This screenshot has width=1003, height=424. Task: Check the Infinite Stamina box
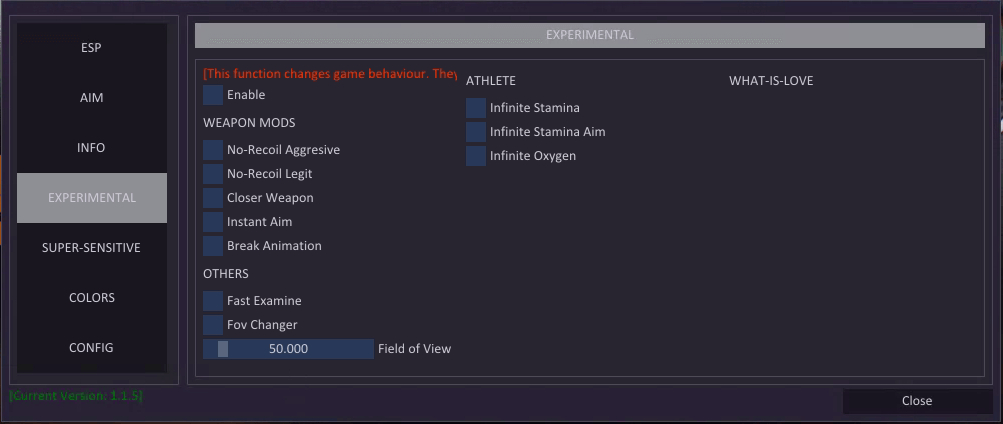click(x=476, y=108)
